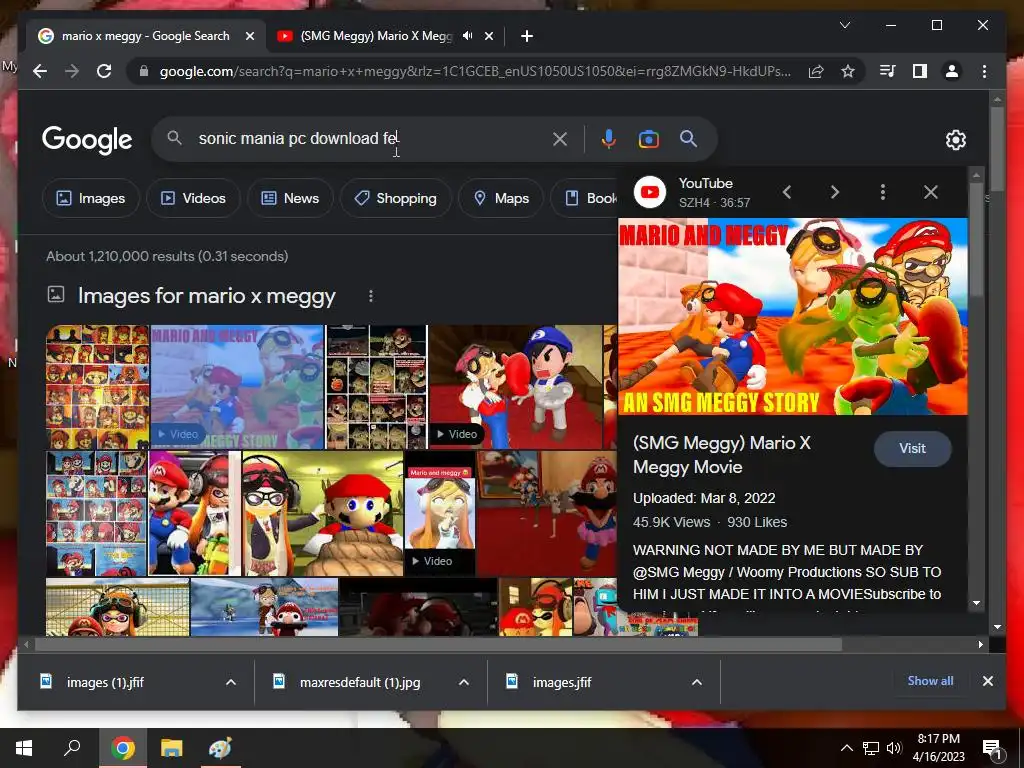Open volume control in system tray
The height and width of the screenshot is (768, 1024).
pyautogui.click(x=894, y=748)
